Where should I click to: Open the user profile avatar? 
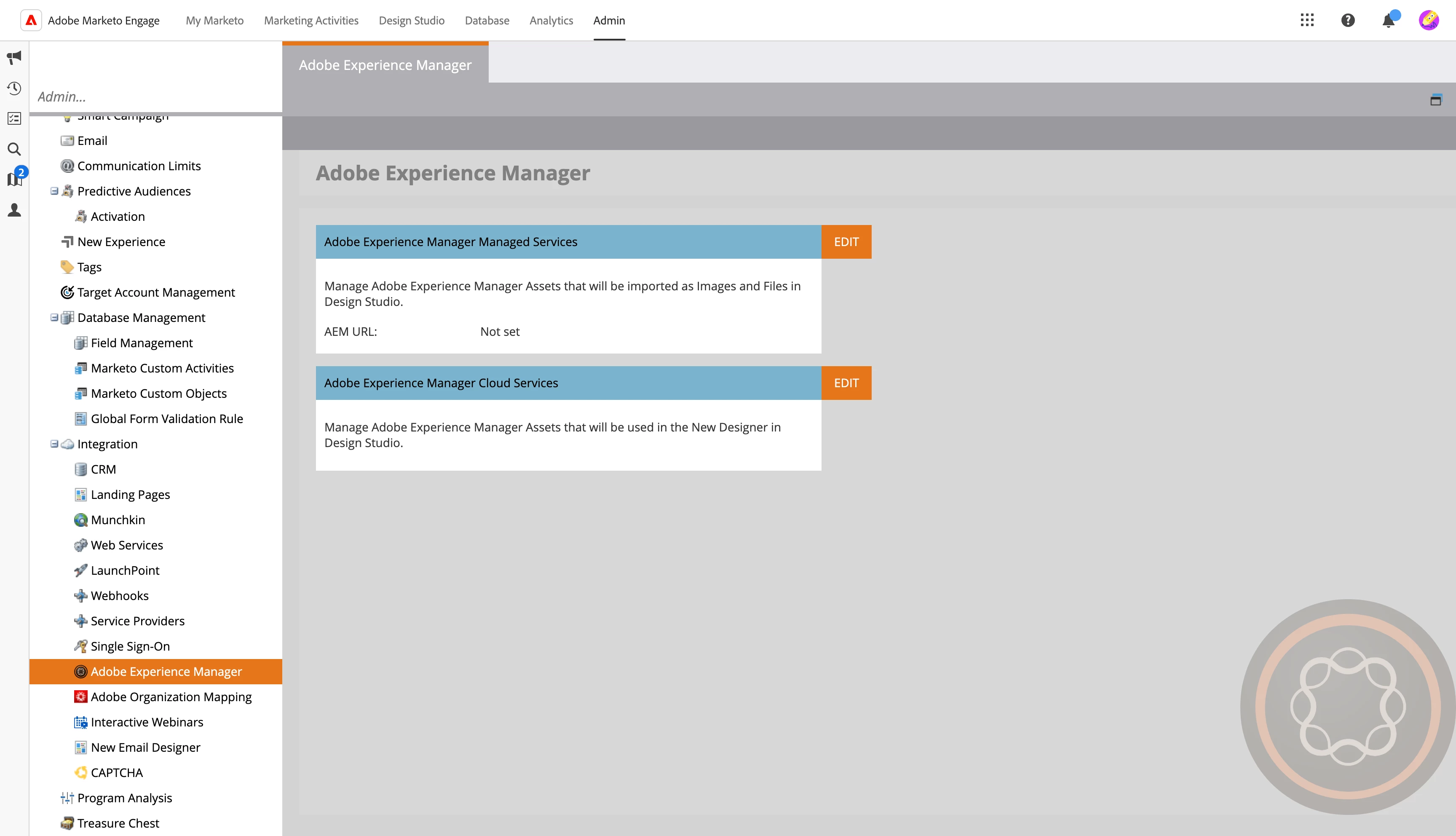[x=1429, y=21]
